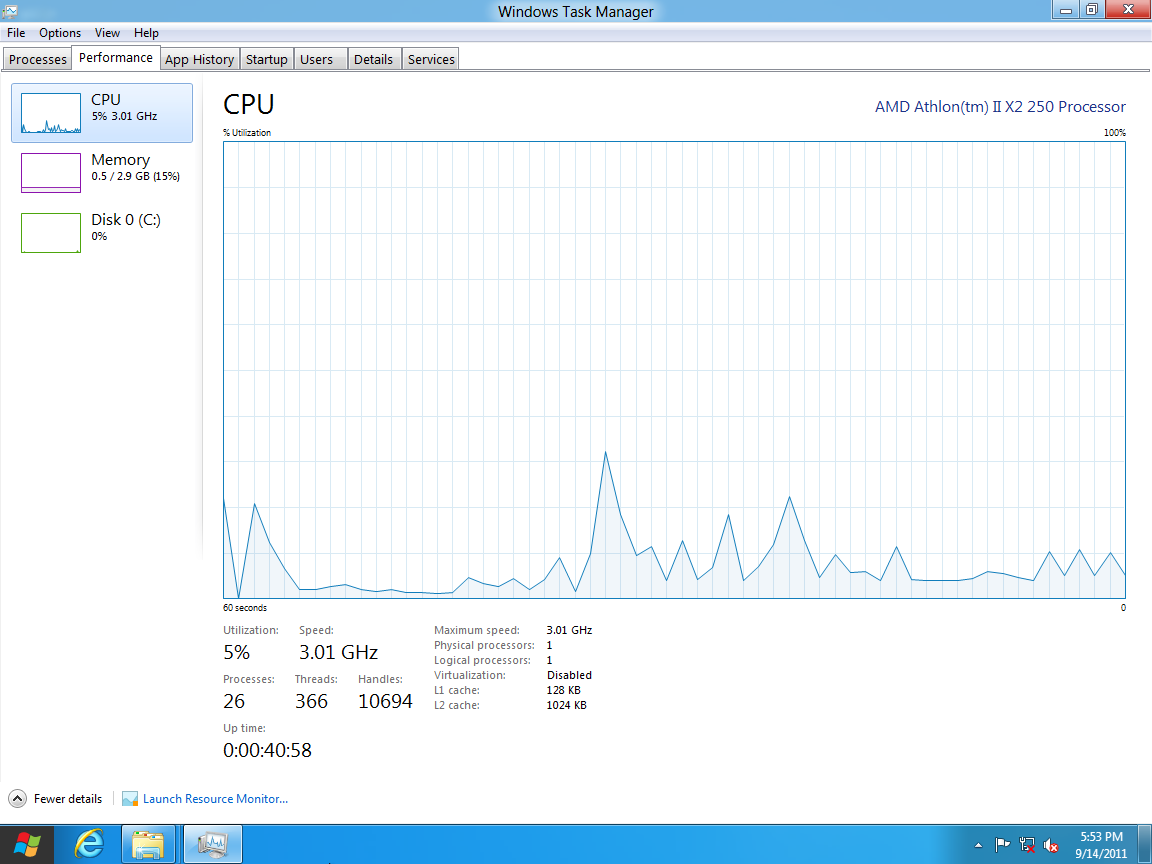Click the AMD Athlon II X2 250 Processor name

[x=1000, y=107]
